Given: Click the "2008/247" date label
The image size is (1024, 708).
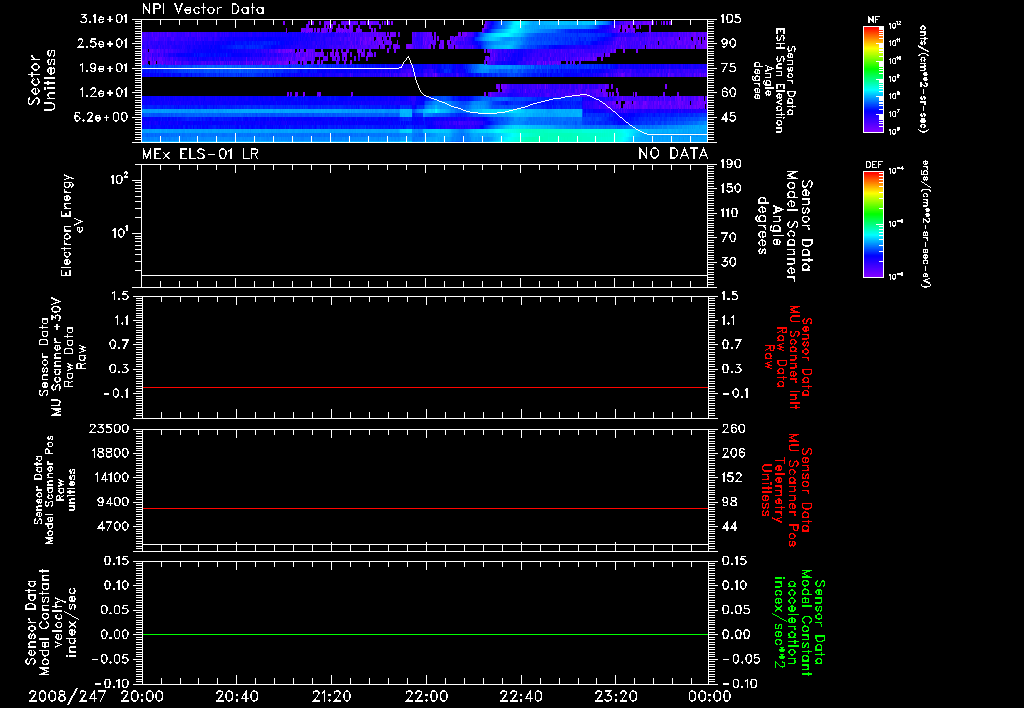Looking at the screenshot, I should coord(67,697).
